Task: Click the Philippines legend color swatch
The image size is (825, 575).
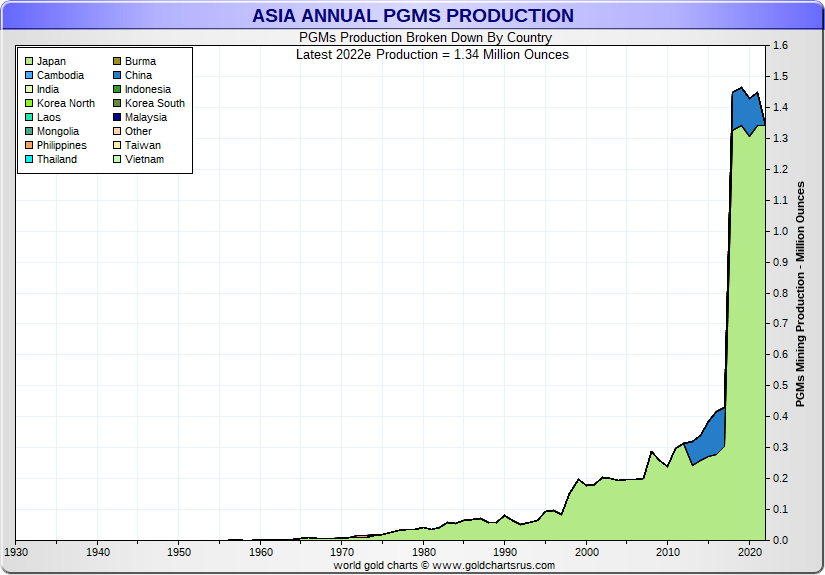Action: [28, 145]
